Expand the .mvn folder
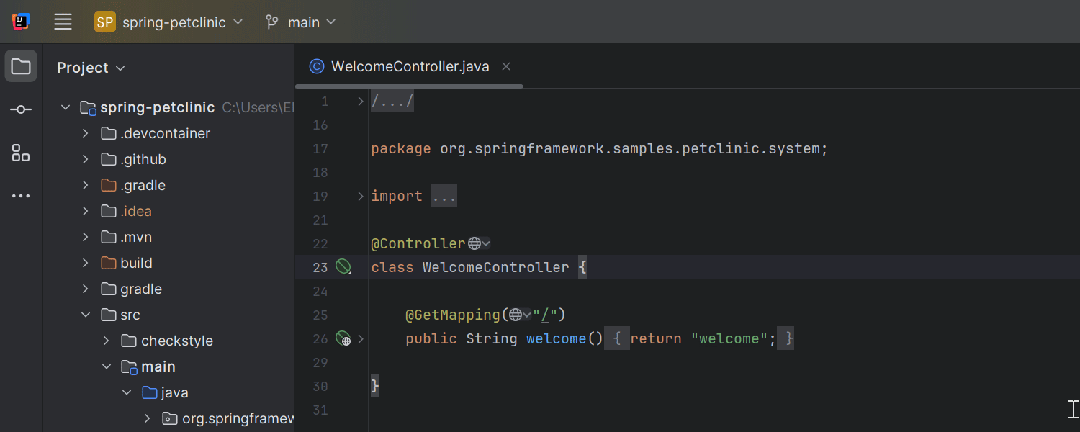This screenshot has height=432, width=1080. 85,237
